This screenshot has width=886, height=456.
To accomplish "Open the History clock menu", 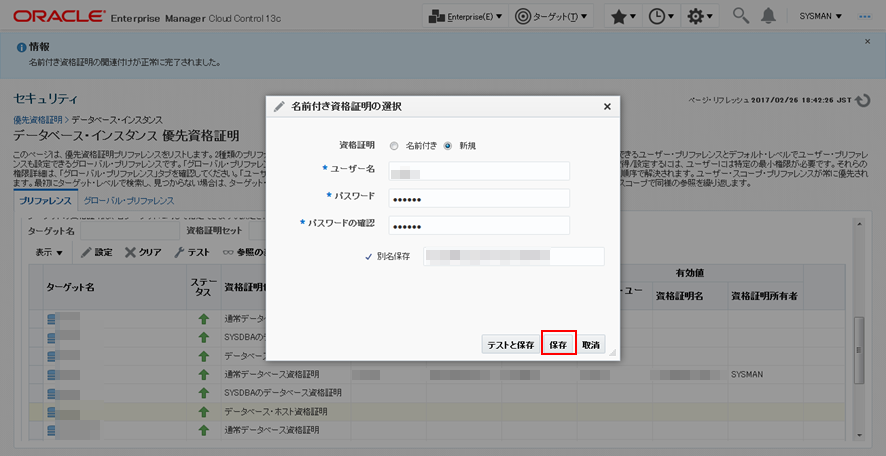I will tap(661, 16).
